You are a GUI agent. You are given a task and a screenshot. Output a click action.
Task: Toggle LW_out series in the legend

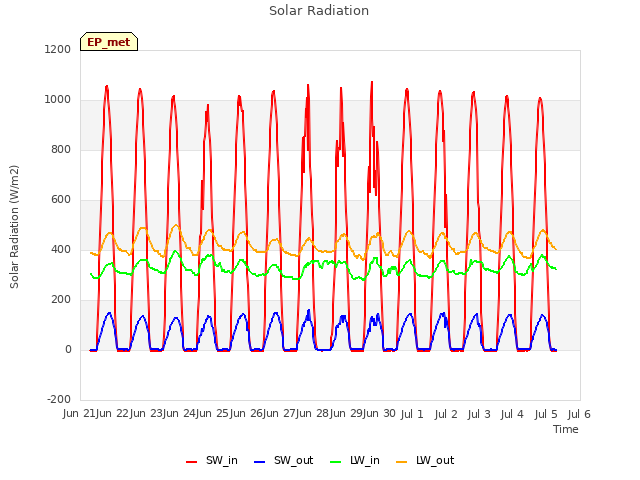point(425,461)
